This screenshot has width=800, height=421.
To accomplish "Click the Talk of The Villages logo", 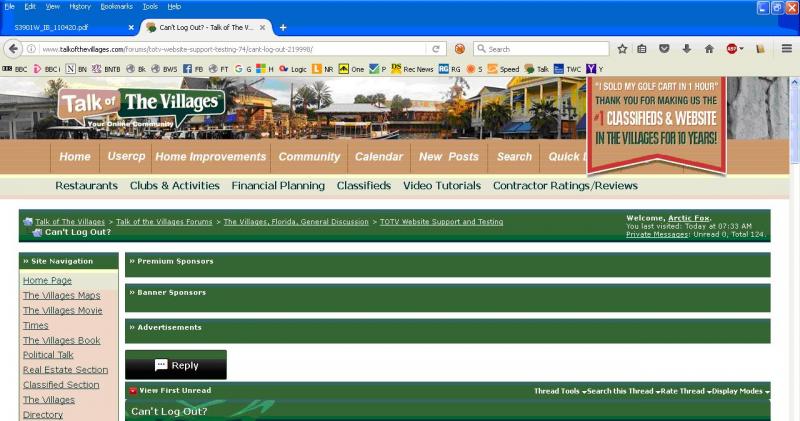I will [141, 108].
